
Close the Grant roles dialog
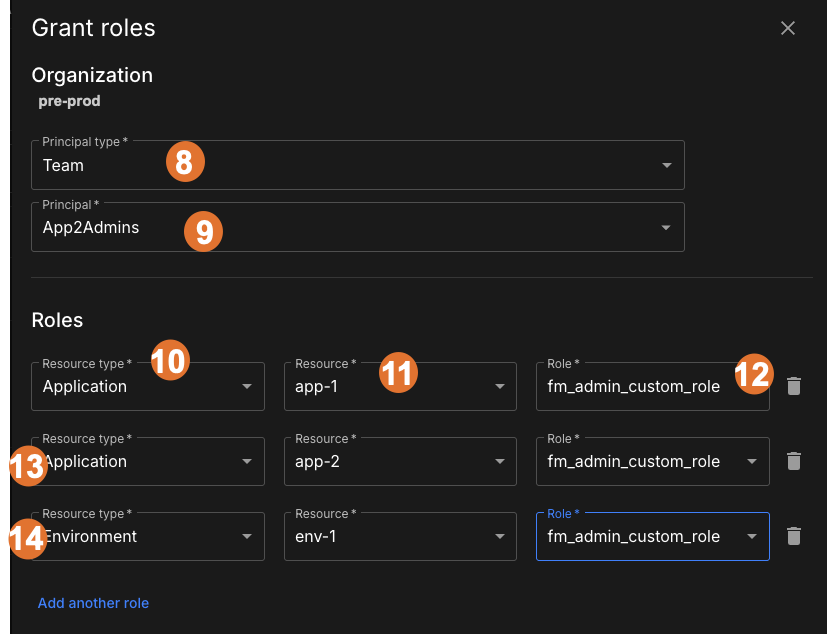click(x=788, y=28)
